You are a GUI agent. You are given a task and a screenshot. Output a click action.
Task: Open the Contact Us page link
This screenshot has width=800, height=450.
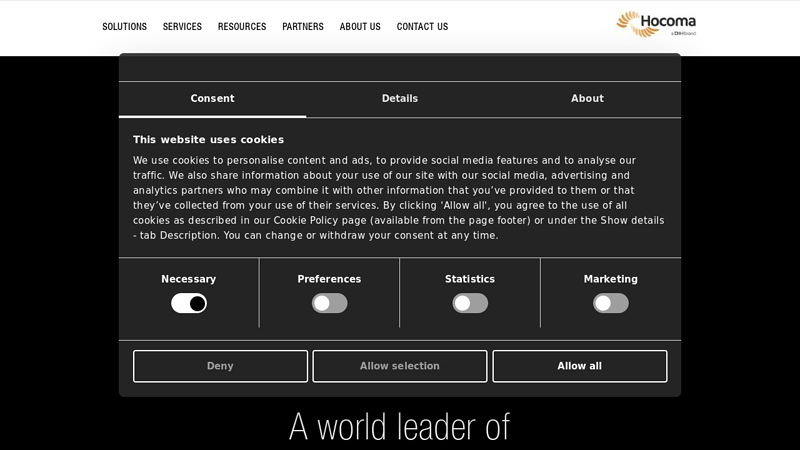click(422, 27)
